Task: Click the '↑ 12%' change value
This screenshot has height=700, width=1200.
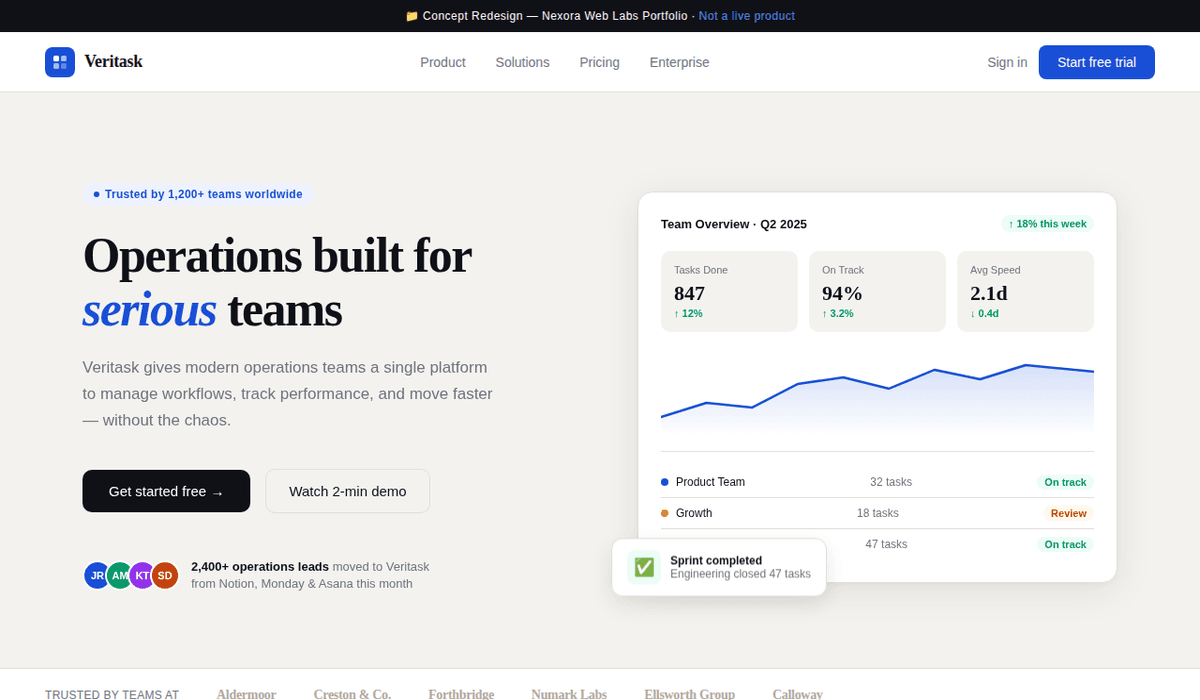Action: [688, 313]
